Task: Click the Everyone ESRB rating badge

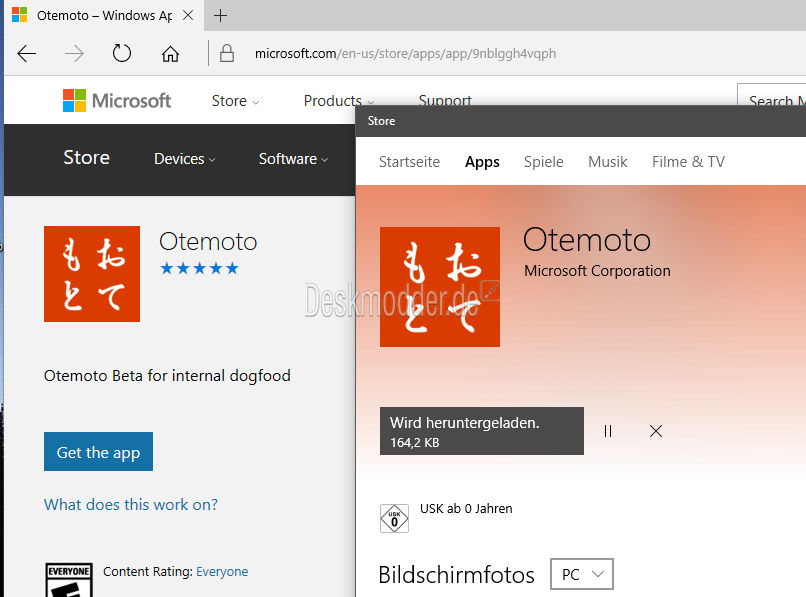Action: (x=69, y=580)
